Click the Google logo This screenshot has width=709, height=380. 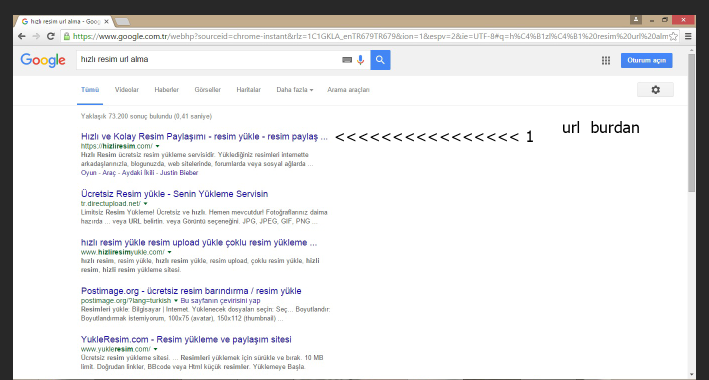[43, 60]
